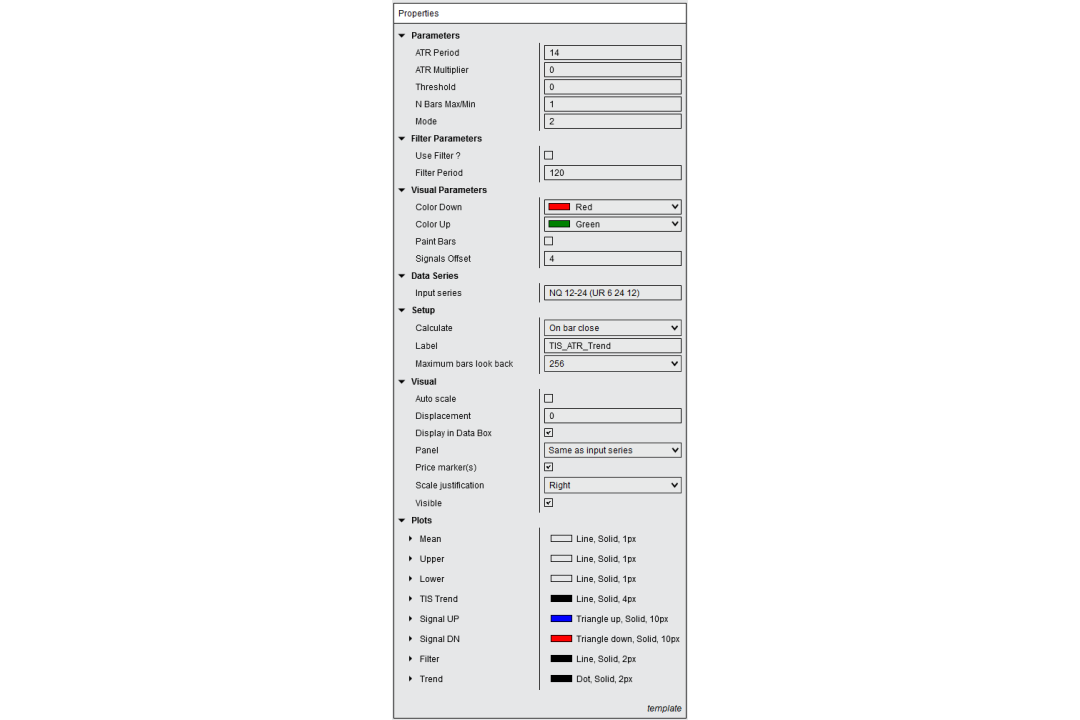Uncheck the Visible checkbox
Screen dimensions: 1080x720
coord(548,503)
